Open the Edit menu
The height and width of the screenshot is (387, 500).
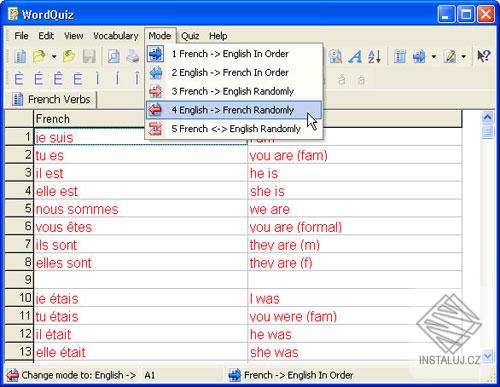point(46,36)
